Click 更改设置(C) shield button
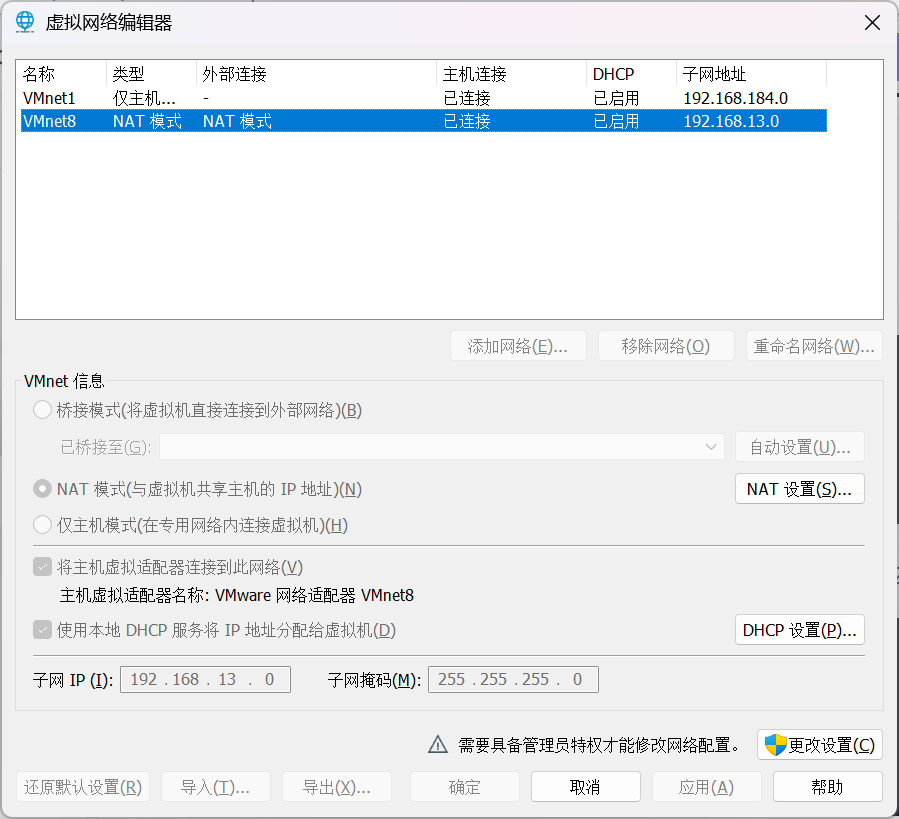899x819 pixels. [820, 745]
